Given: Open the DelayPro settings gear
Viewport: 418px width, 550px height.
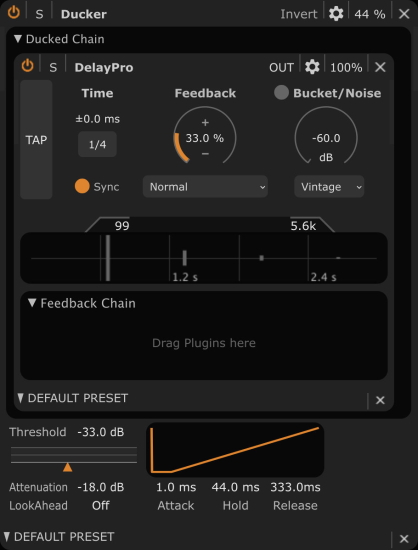Looking at the screenshot, I should tap(312, 67).
